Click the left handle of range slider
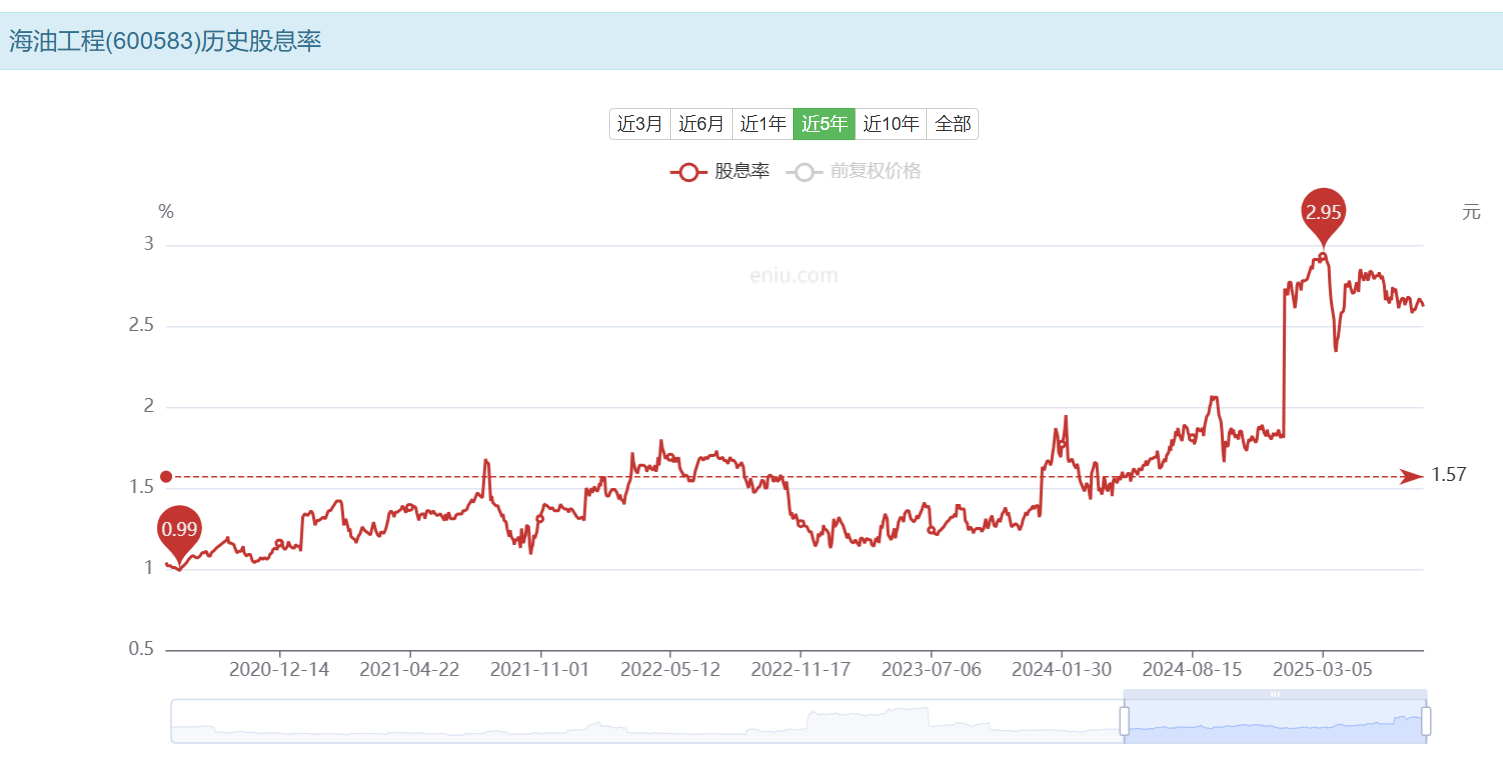Viewport: 1503px width, 774px height. (x=1124, y=721)
